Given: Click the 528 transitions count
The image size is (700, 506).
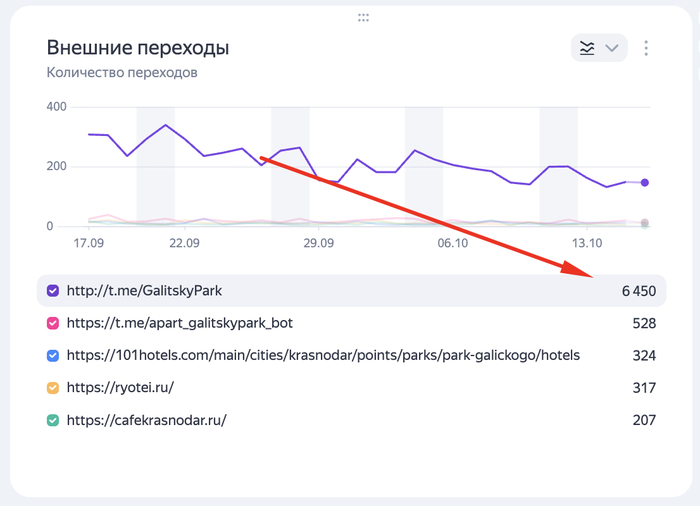Looking at the screenshot, I should [644, 323].
